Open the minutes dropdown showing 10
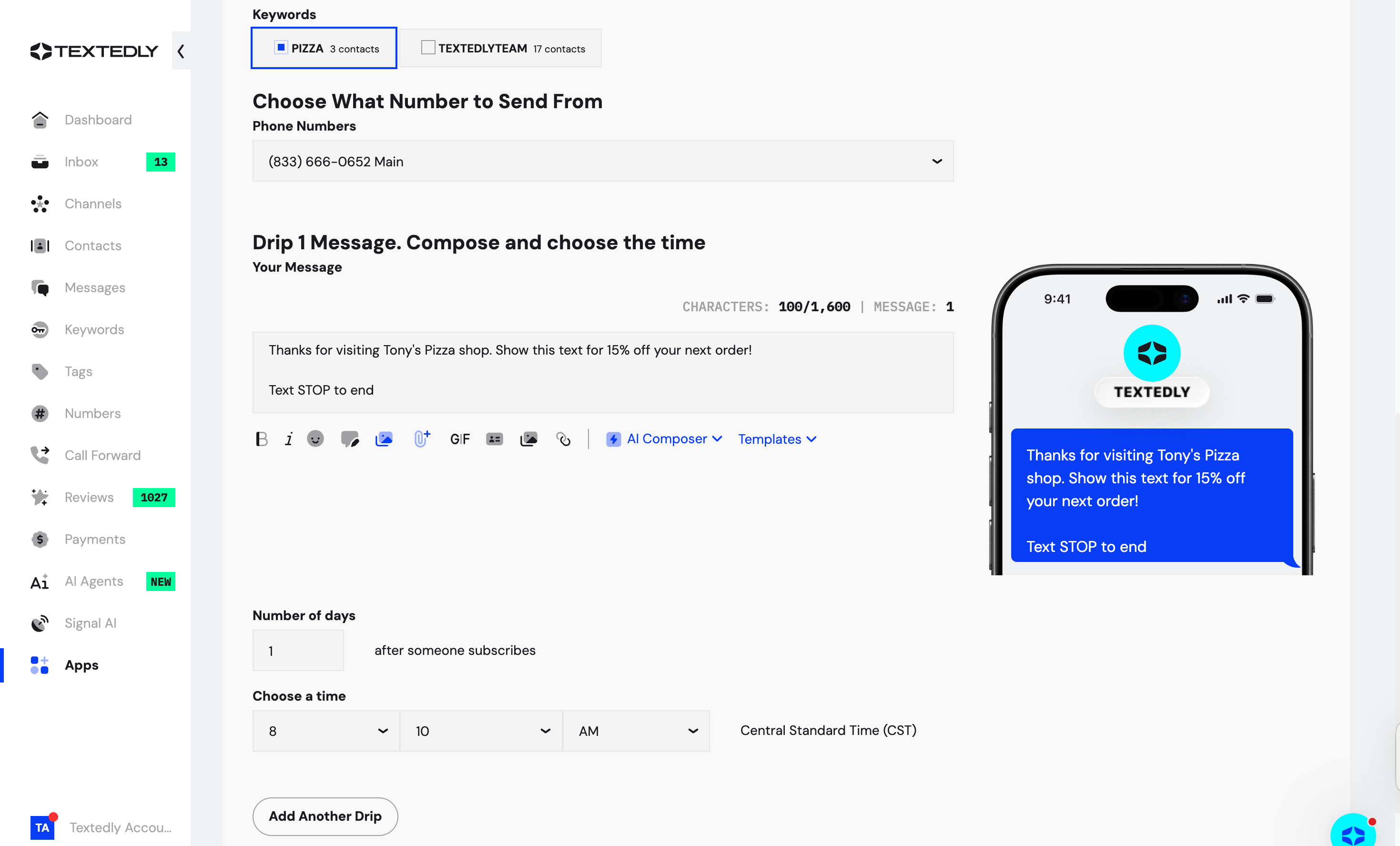Screen dimensions: 1400x846 coord(481,731)
